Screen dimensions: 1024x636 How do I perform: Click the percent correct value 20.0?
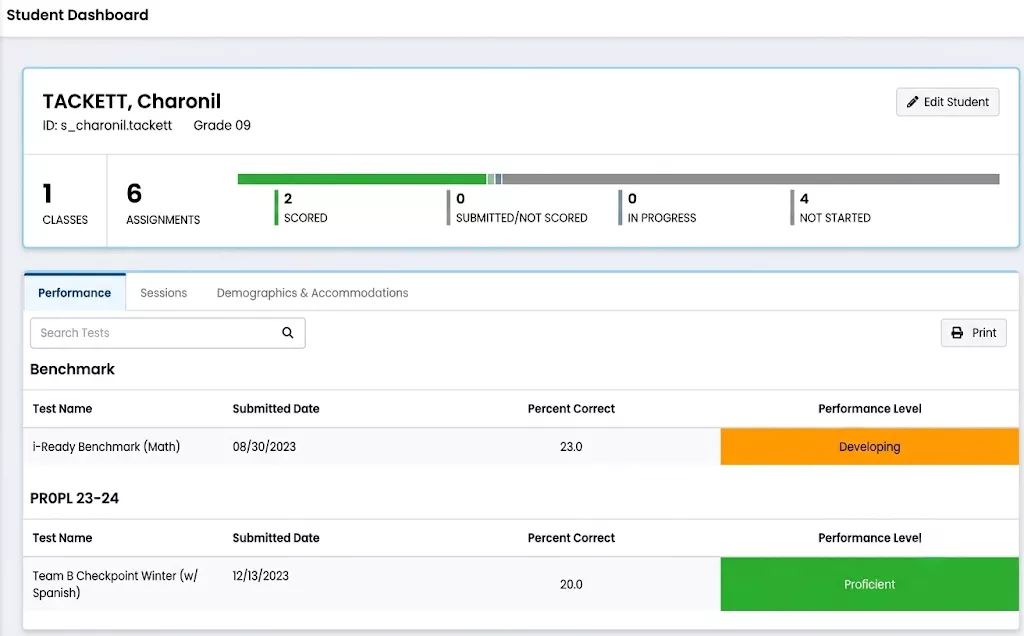tap(571, 584)
